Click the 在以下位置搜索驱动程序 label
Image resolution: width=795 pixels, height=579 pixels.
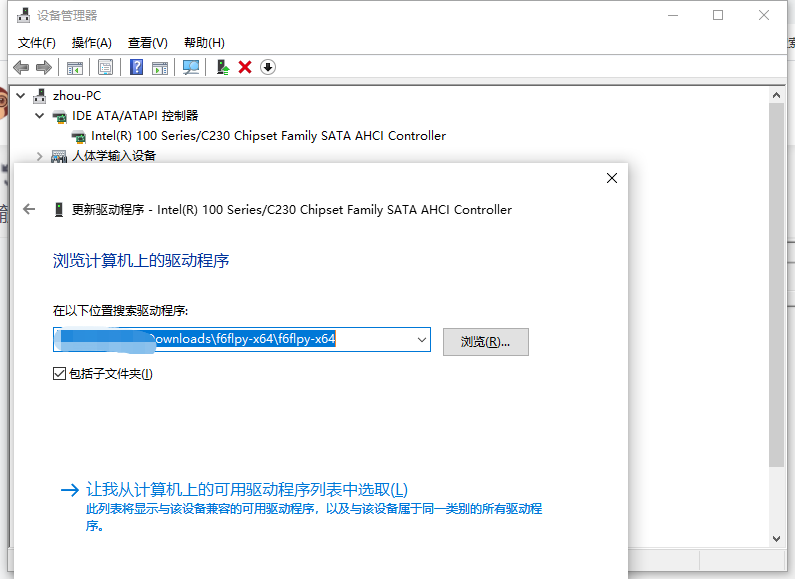[120, 311]
